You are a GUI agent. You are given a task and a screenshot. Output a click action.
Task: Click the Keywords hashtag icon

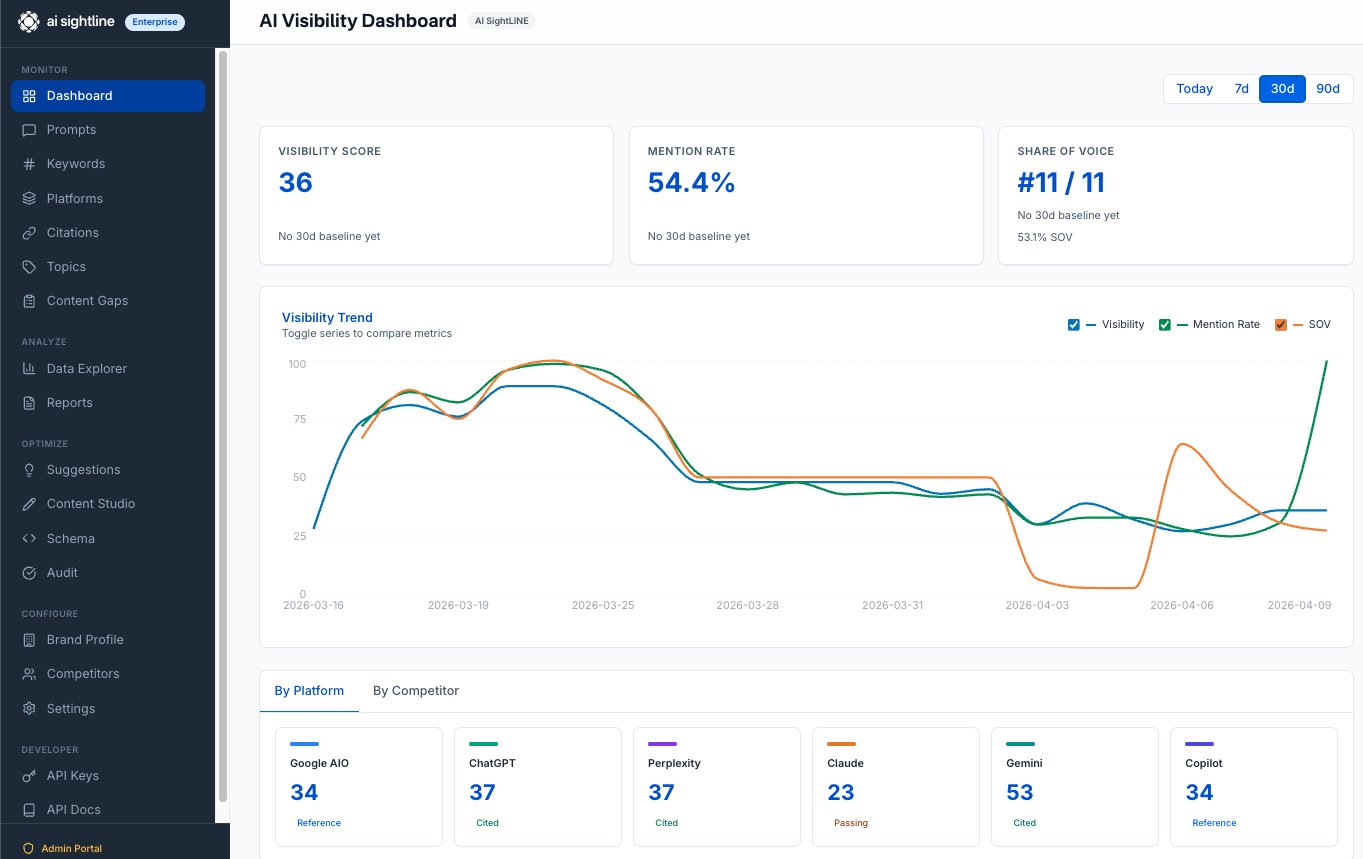pyautogui.click(x=29, y=164)
